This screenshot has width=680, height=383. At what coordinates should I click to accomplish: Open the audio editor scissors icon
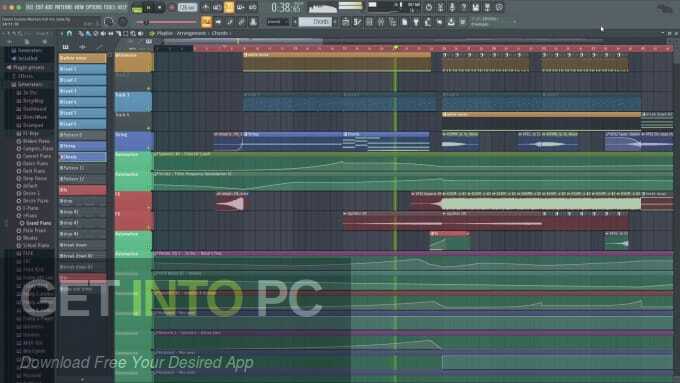click(440, 7)
